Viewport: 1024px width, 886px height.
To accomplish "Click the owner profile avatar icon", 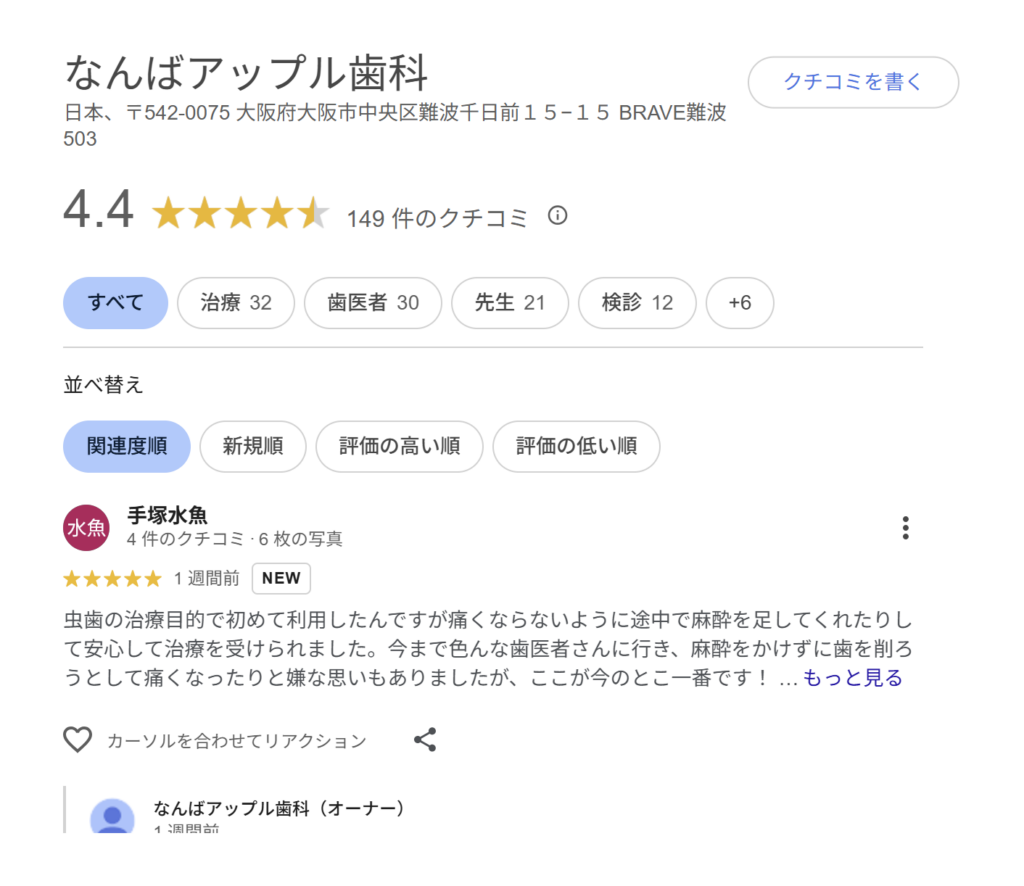I will [x=112, y=817].
